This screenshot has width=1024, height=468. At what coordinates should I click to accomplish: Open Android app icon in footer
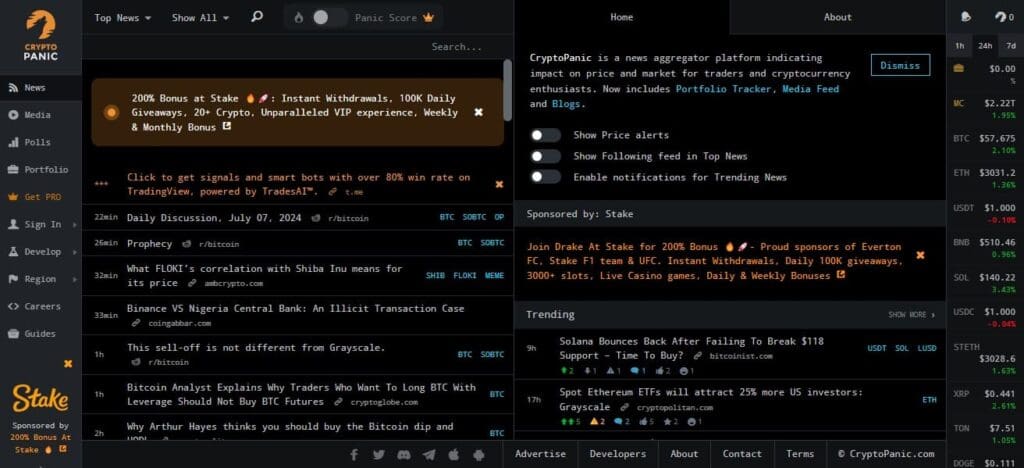click(x=479, y=454)
